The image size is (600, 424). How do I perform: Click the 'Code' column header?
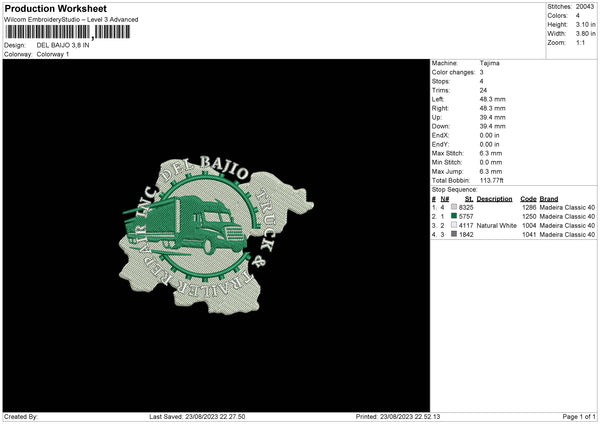[528, 199]
